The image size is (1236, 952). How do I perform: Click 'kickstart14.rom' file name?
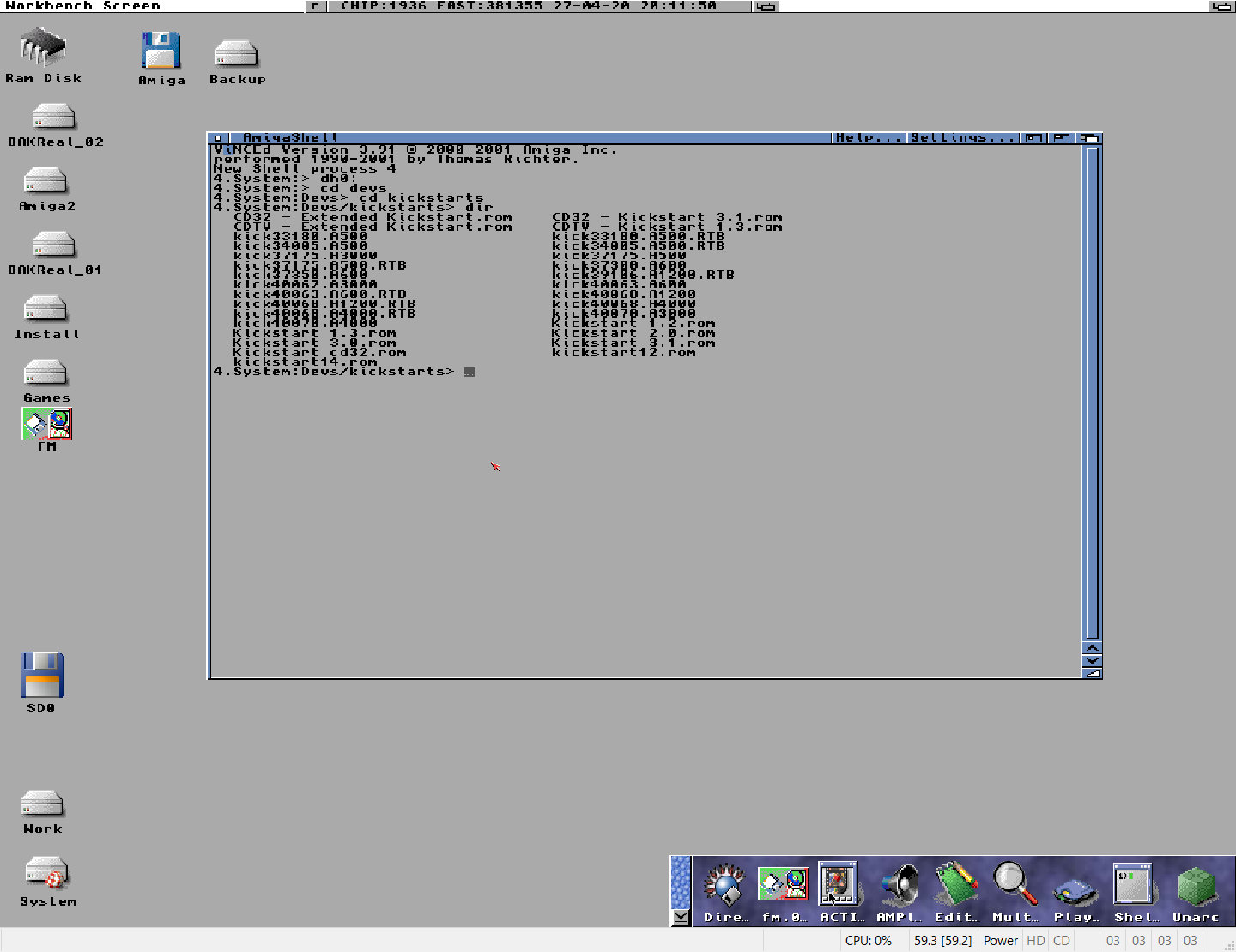click(305, 361)
